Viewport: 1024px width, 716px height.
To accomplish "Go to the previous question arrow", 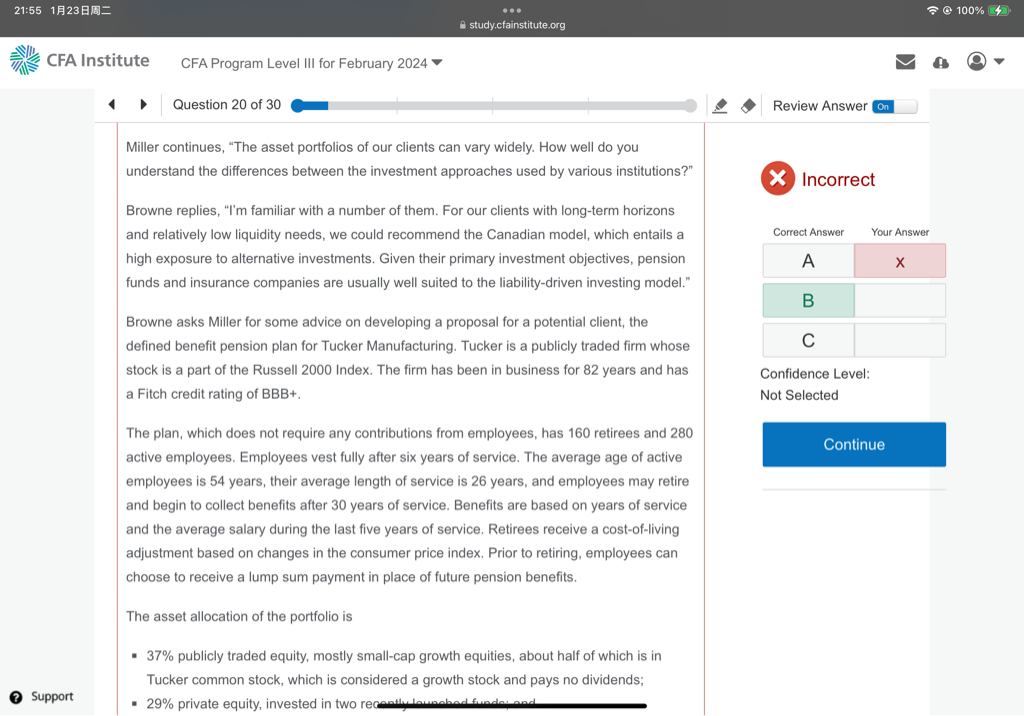I will 112,105.
